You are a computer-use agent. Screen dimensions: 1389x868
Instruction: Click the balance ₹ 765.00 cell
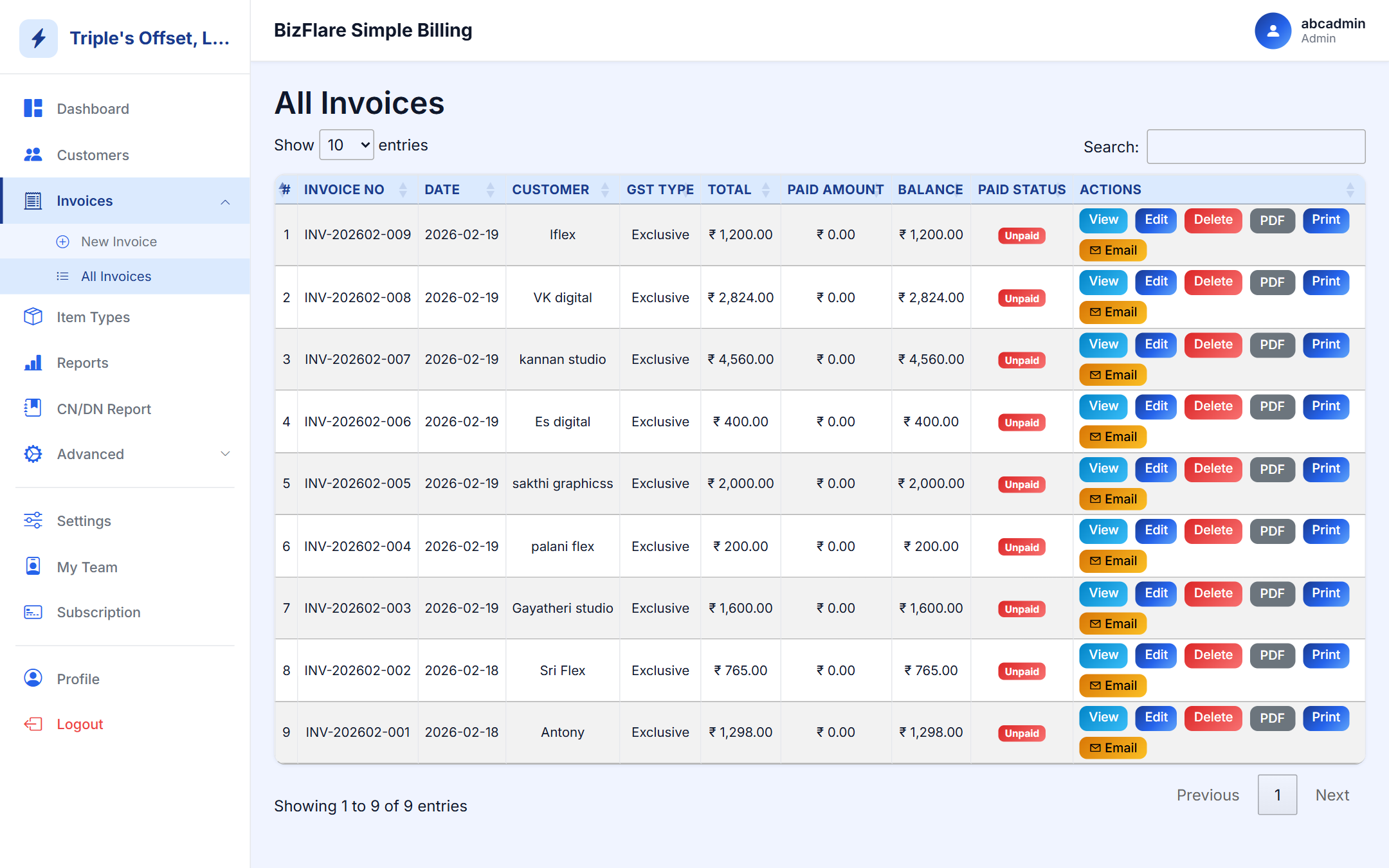(x=931, y=671)
